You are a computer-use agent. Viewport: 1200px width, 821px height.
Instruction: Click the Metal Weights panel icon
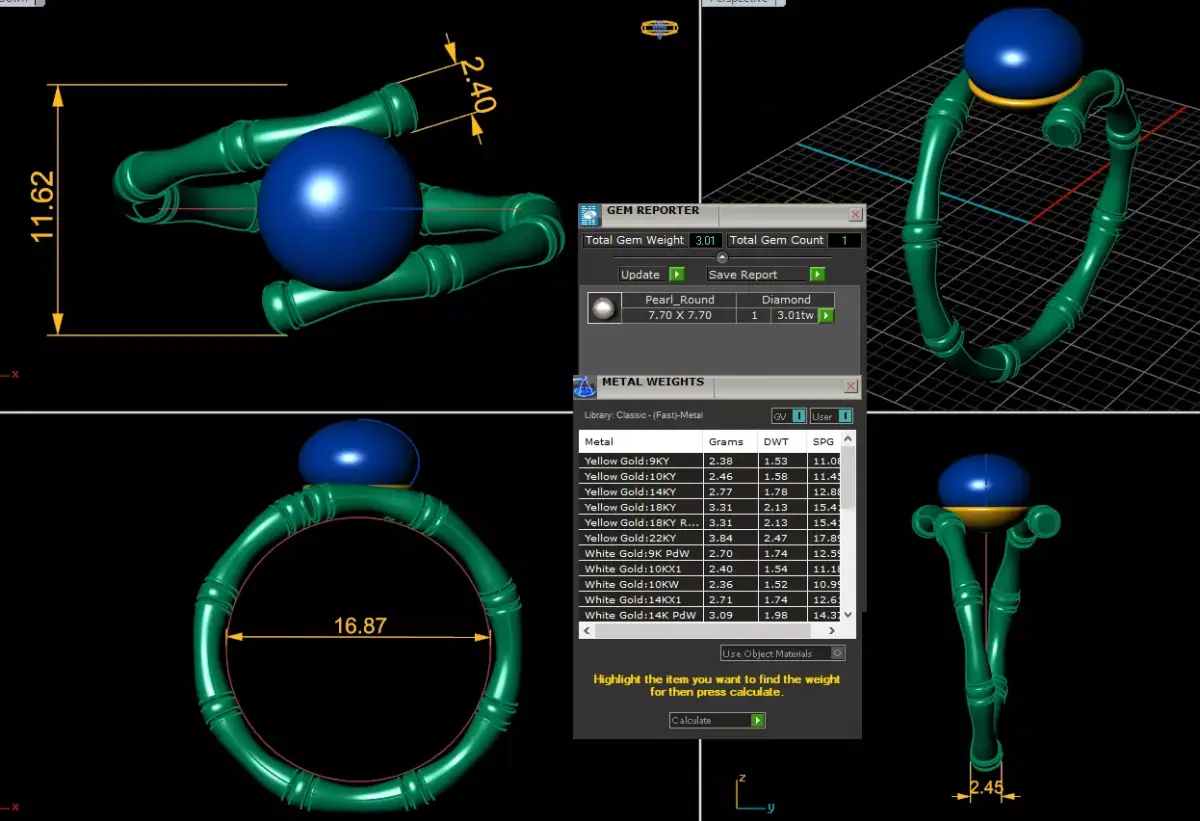pos(585,387)
